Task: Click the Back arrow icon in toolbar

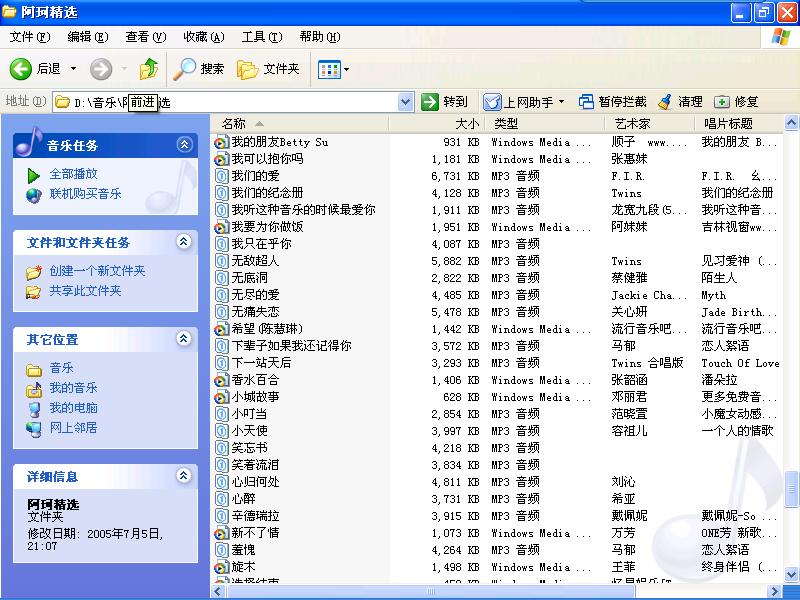Action: pos(22,69)
